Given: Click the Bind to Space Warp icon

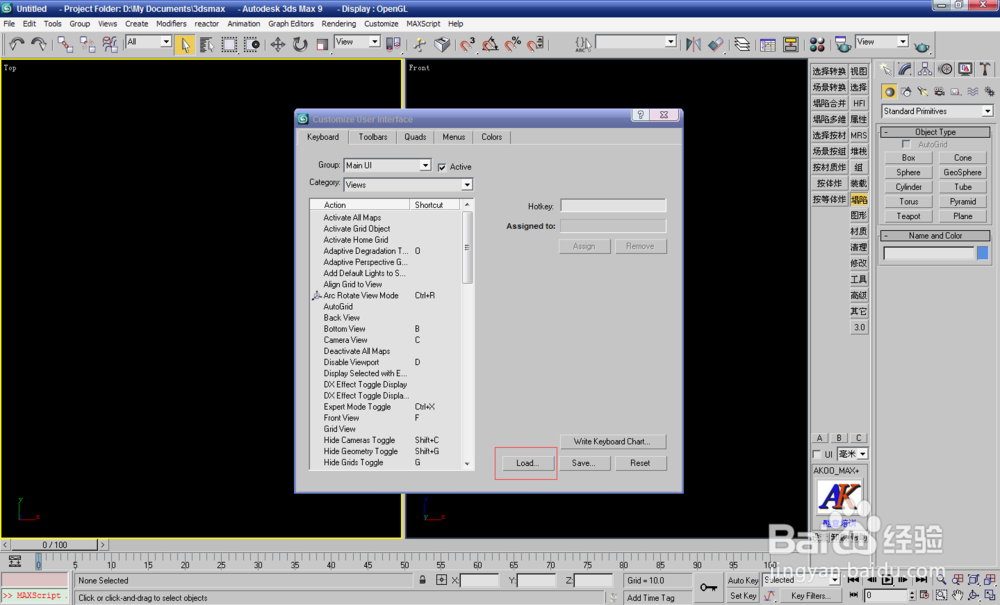Looking at the screenshot, I should (110, 44).
